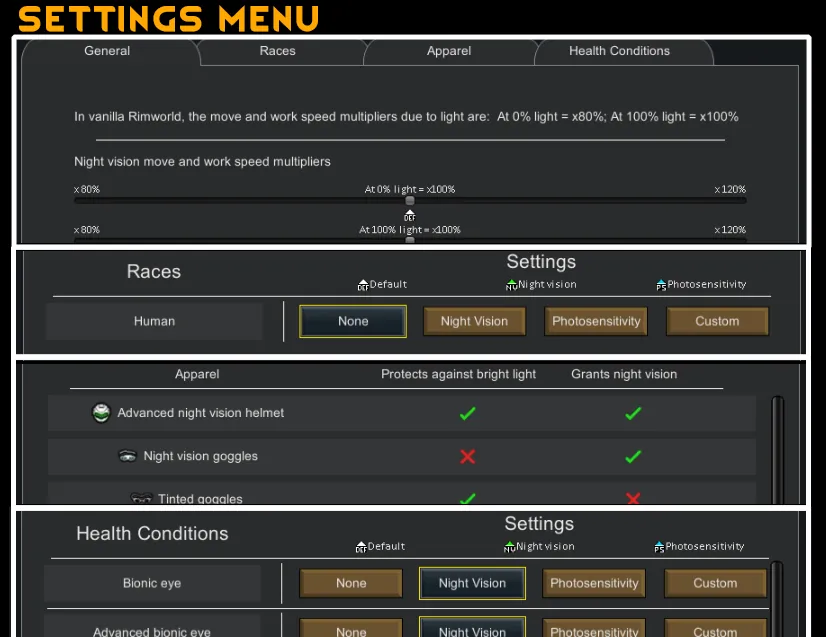Screen dimensions: 826x637
Task: Toggle bright light protection for Advanced helmet
Action: [x=467, y=413]
